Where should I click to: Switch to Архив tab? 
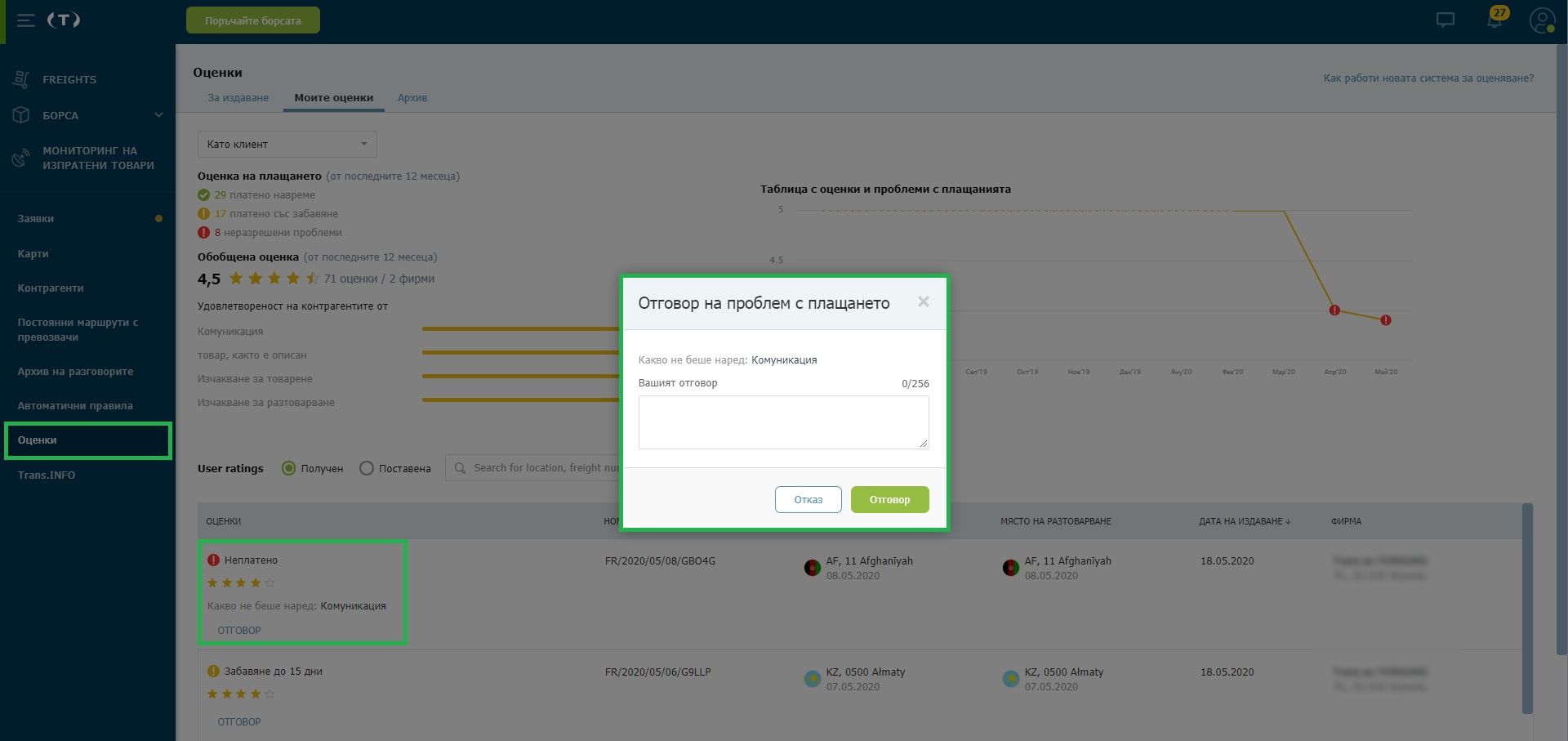coord(412,98)
